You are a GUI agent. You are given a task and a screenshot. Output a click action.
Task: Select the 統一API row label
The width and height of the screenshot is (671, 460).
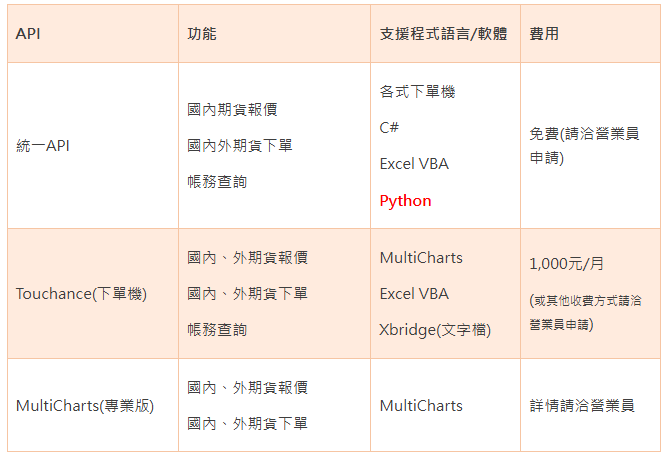click(43, 146)
